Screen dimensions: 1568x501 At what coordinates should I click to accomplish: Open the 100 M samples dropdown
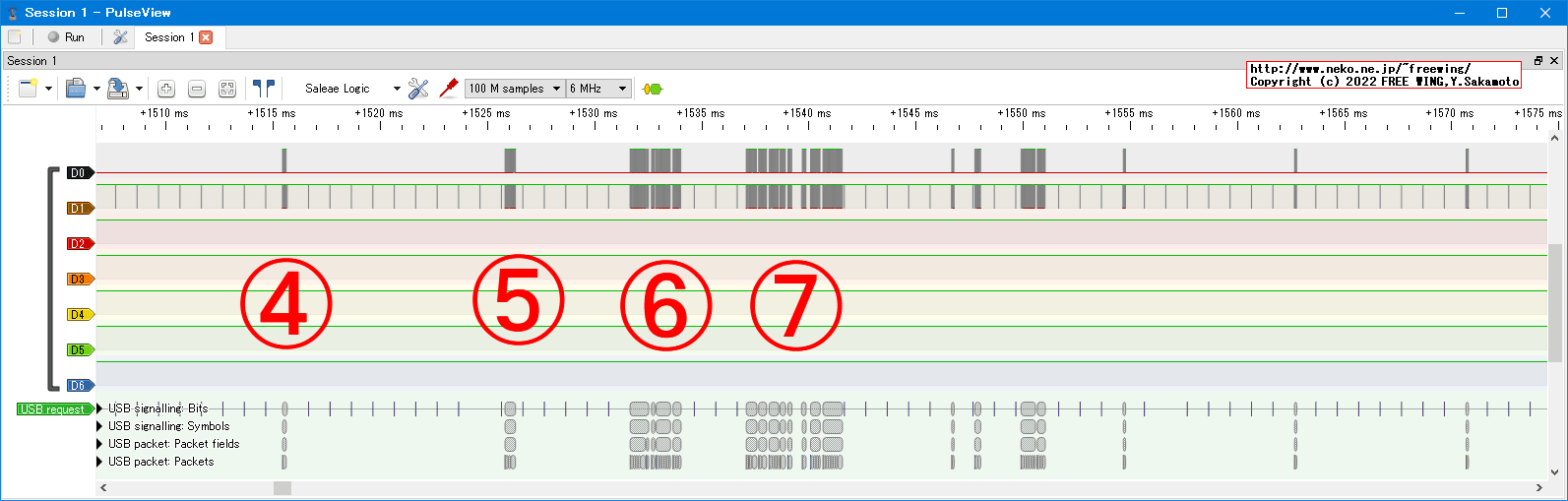click(x=514, y=89)
